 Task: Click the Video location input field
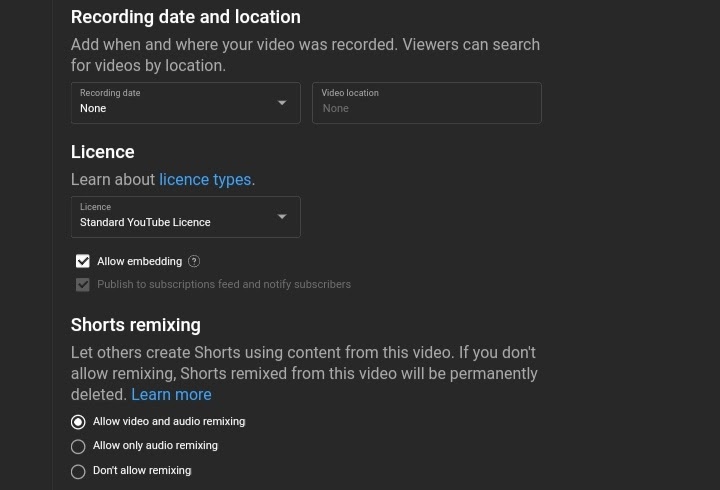pos(426,103)
